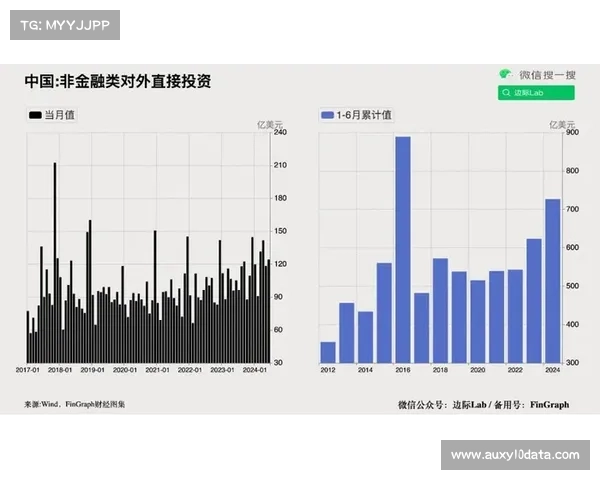Click the 900 y-axis value on right chart

572,132
